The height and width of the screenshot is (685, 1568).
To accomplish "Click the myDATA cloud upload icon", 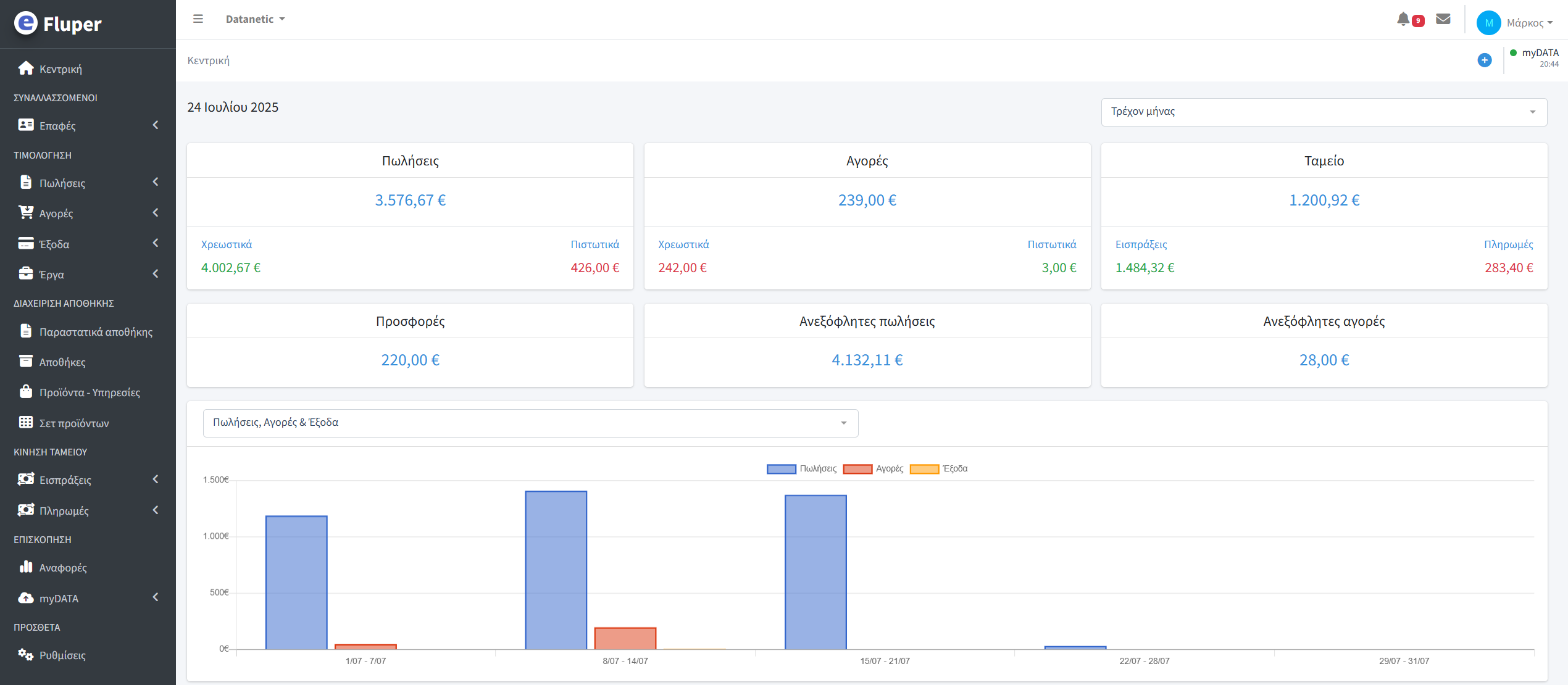I will [x=26, y=597].
